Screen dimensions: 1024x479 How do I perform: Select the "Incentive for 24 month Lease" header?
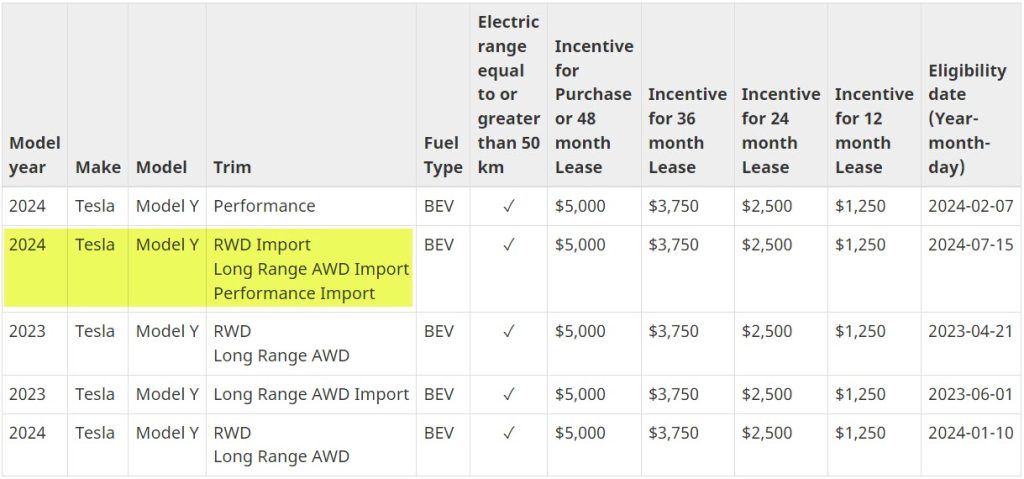point(780,130)
